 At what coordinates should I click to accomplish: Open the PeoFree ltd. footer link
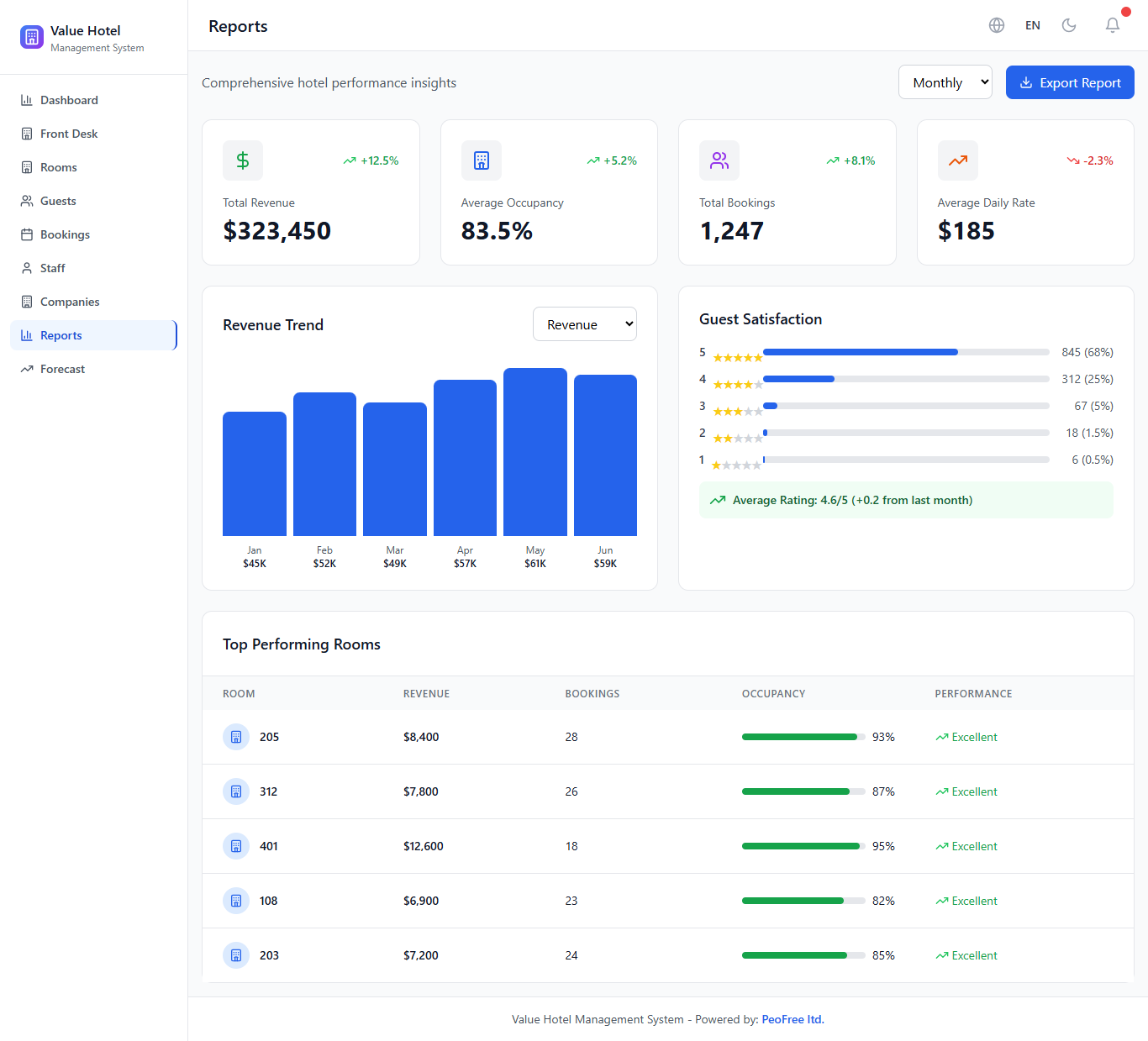792,1019
